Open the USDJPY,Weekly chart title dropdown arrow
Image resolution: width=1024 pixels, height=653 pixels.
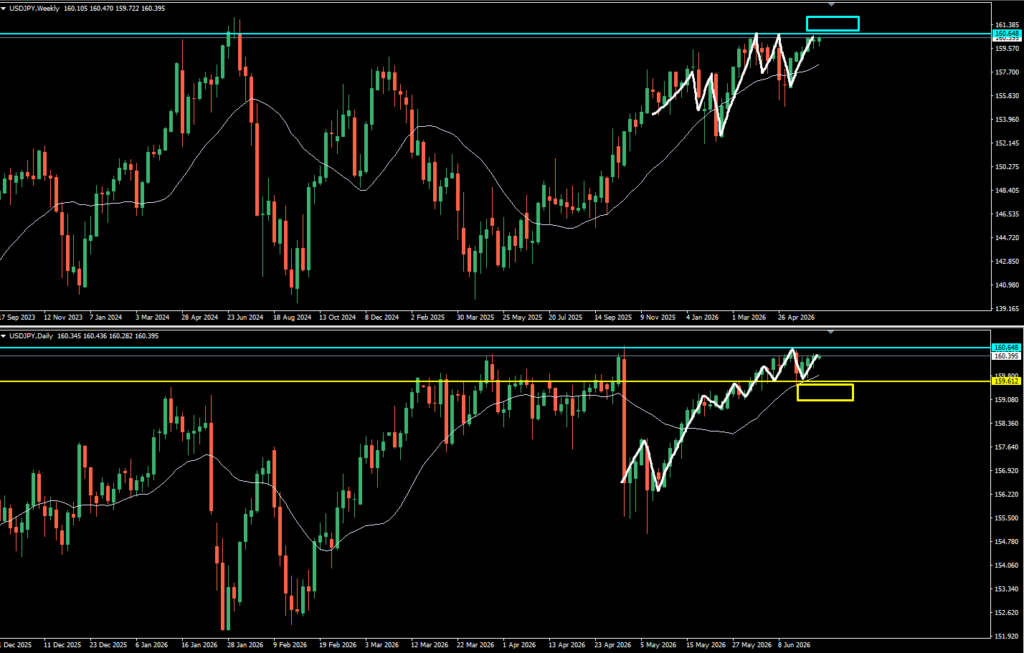[x=4, y=8]
